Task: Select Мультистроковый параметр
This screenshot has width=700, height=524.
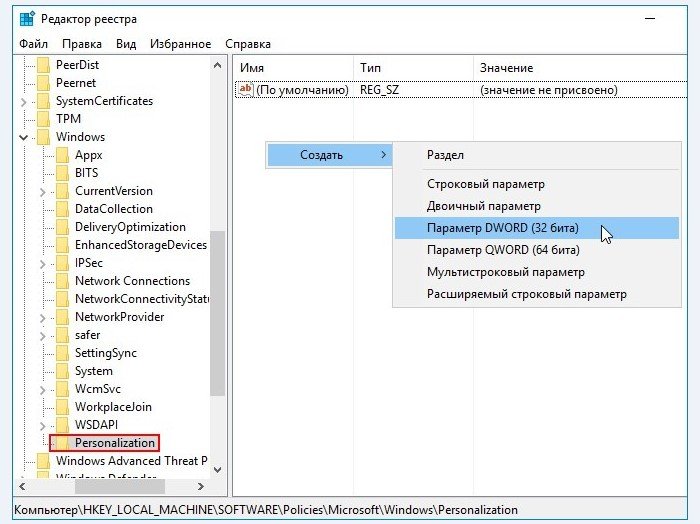Action: pyautogui.click(x=537, y=272)
